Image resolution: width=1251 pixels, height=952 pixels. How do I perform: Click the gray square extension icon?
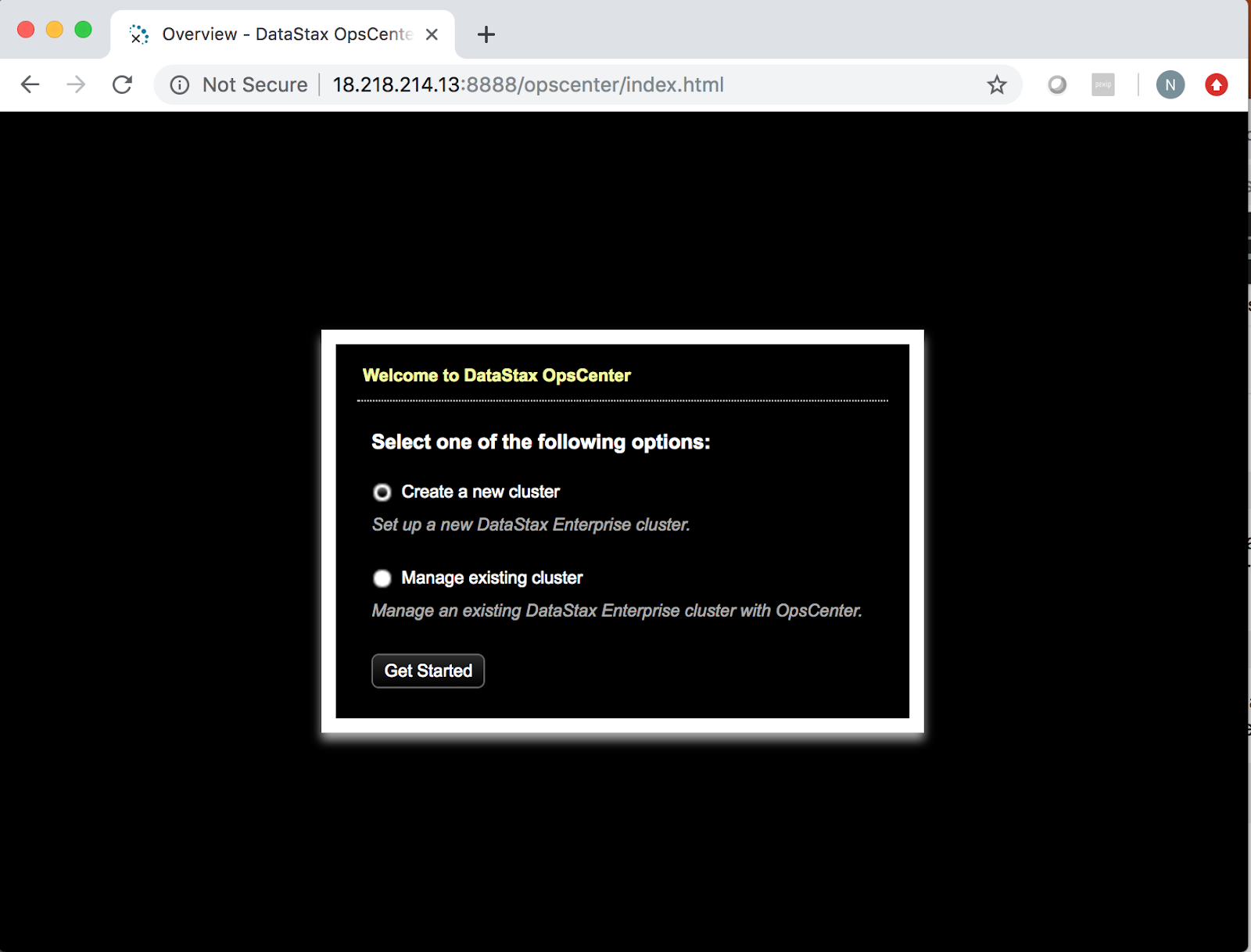click(1102, 84)
